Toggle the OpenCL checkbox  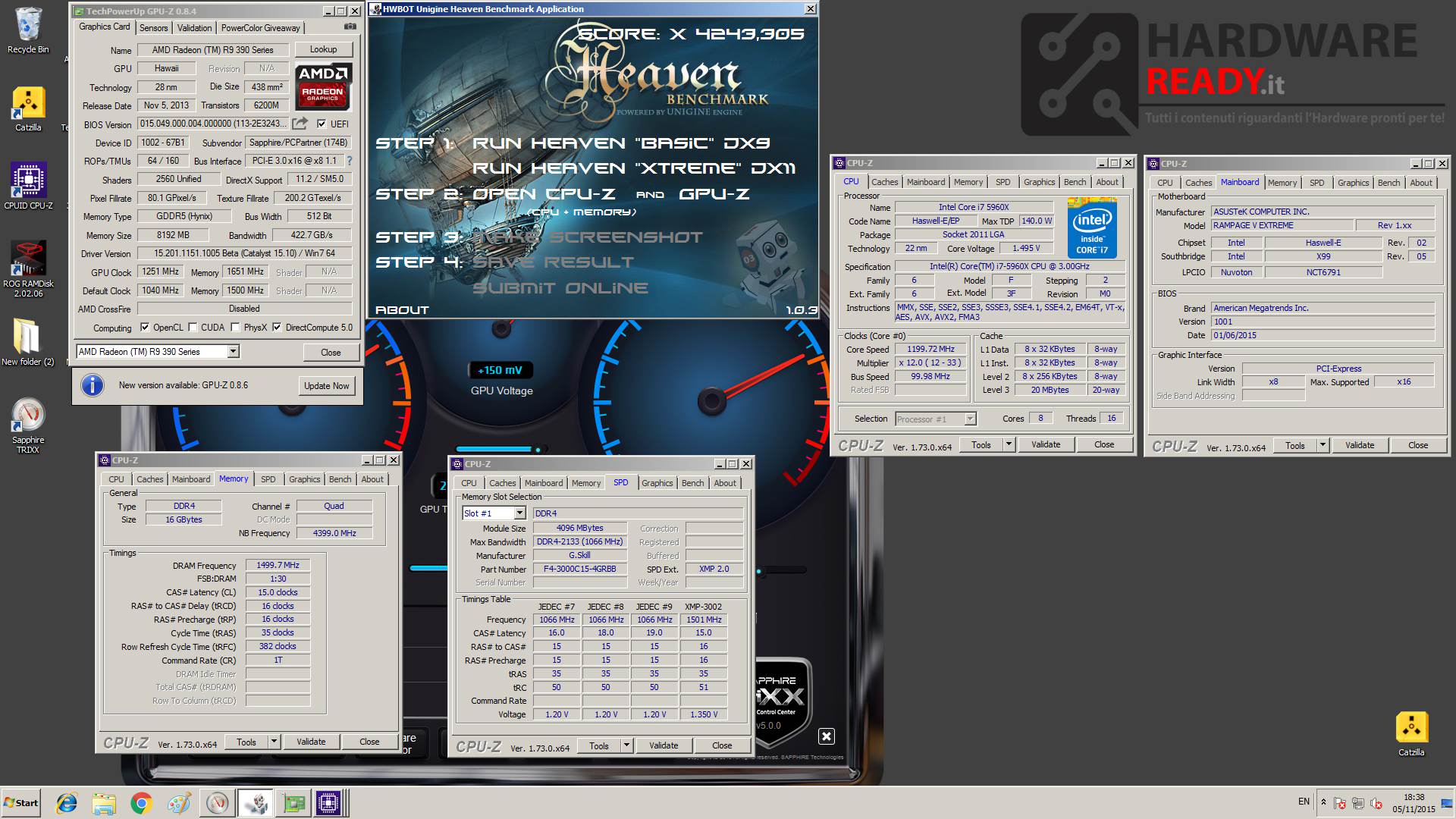coord(145,328)
